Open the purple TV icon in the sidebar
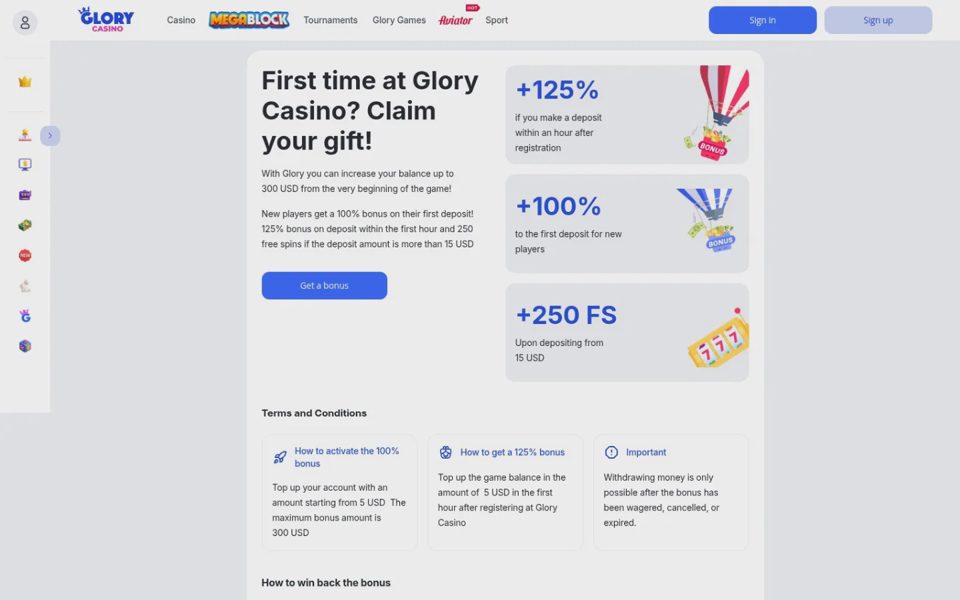This screenshot has height=600, width=960. [x=25, y=195]
